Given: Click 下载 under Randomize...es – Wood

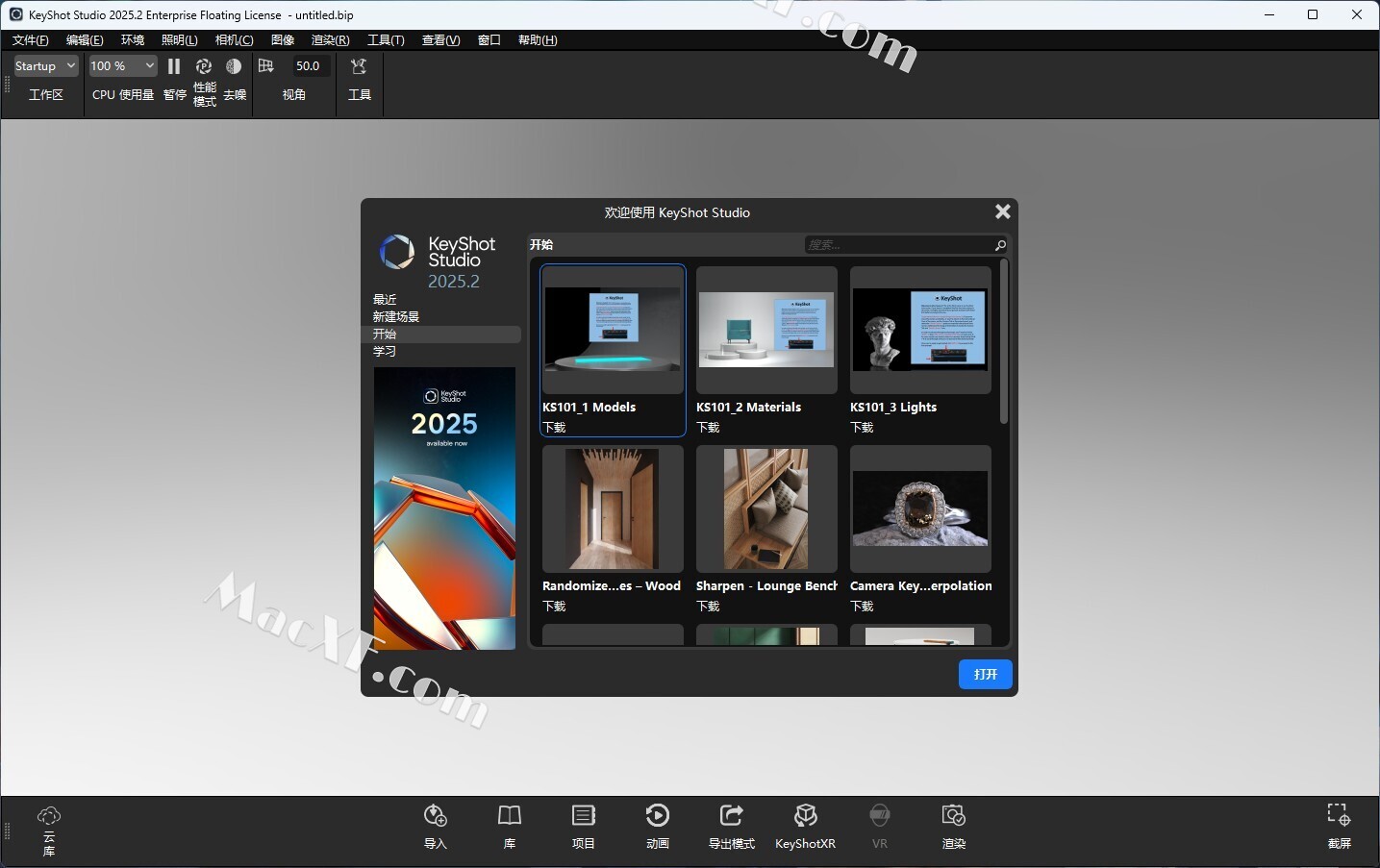Looking at the screenshot, I should click(x=554, y=607).
